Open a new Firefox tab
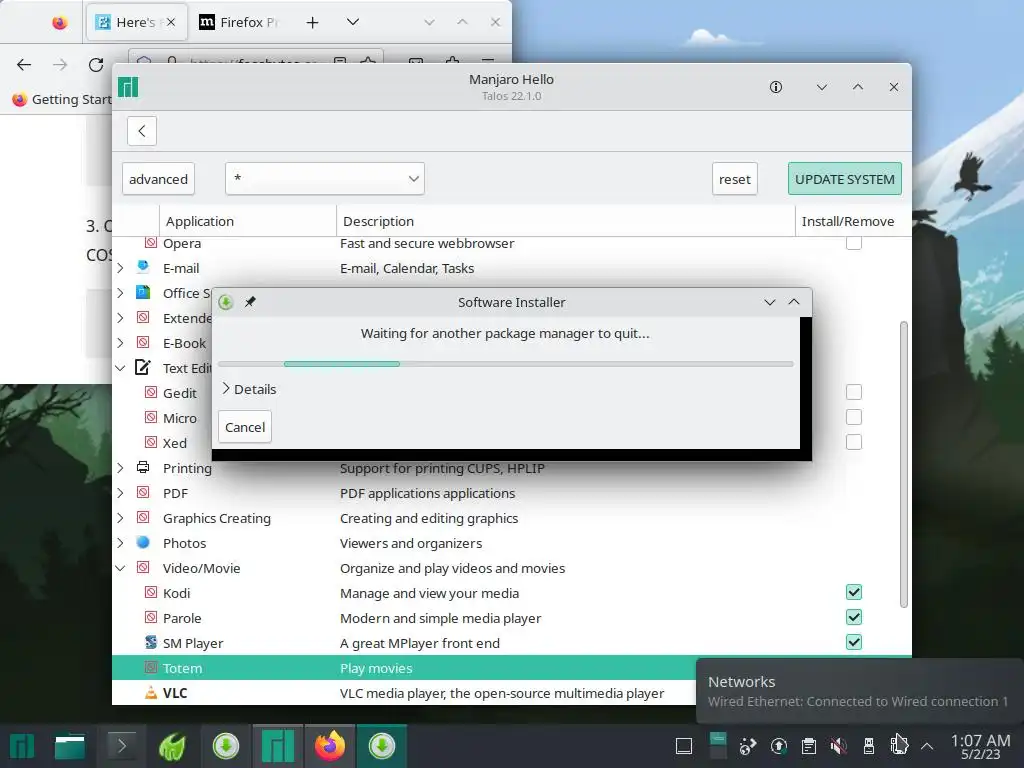The height and width of the screenshot is (768, 1024). pyautogui.click(x=312, y=22)
